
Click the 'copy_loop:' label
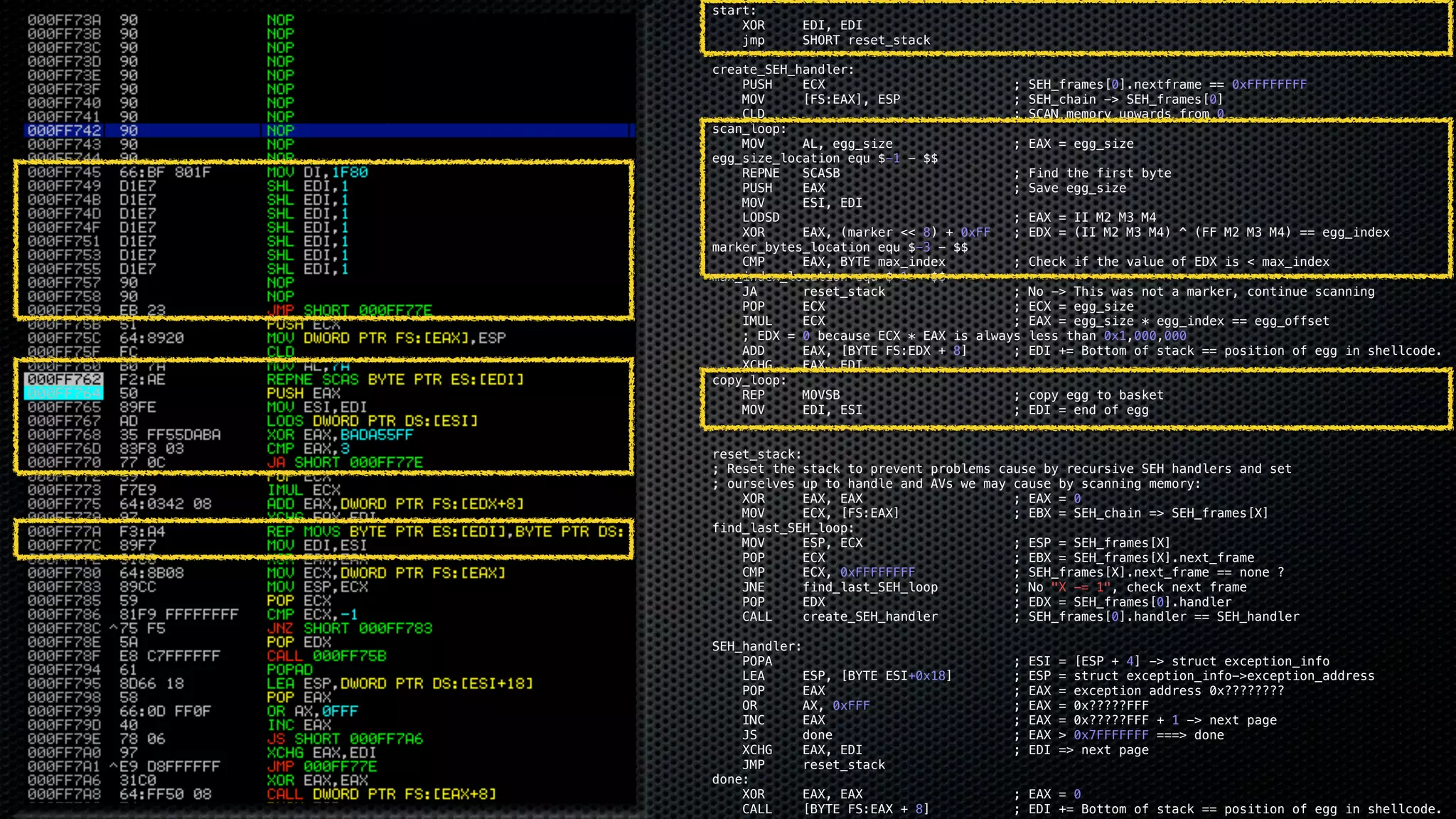(749, 380)
